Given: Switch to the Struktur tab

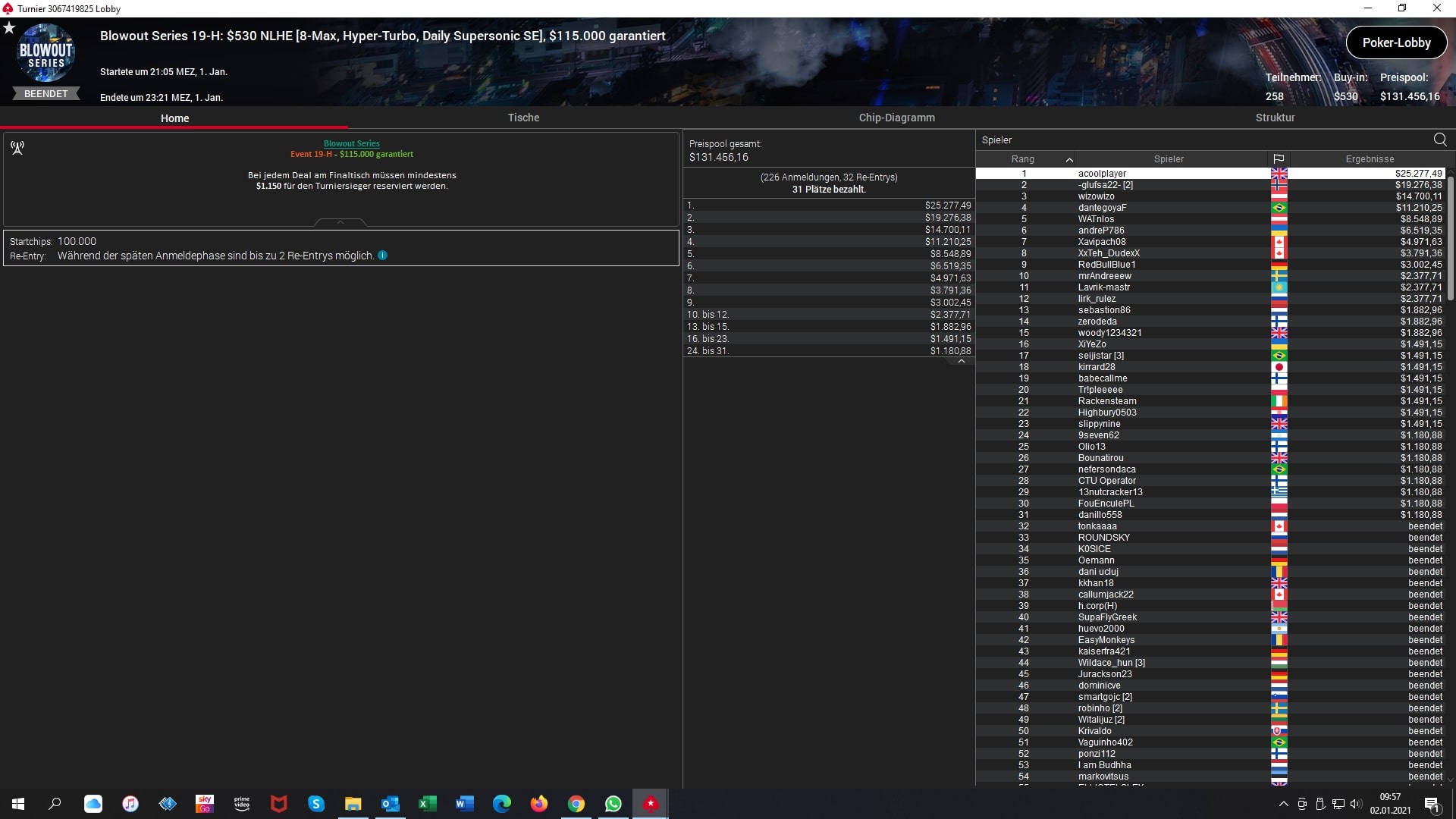Looking at the screenshot, I should pyautogui.click(x=1275, y=118).
